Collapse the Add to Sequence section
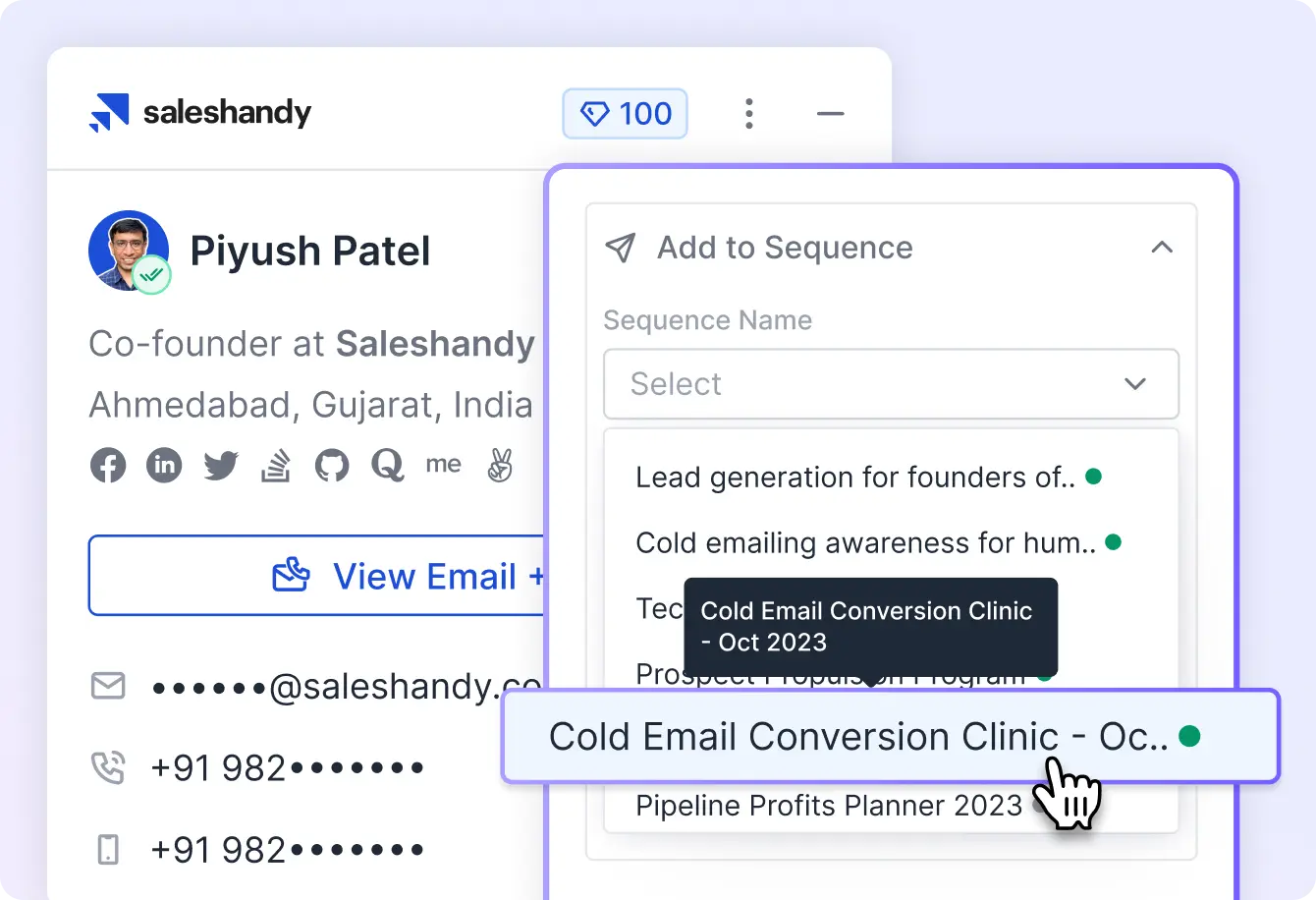The height and width of the screenshot is (900, 1316). [1162, 248]
